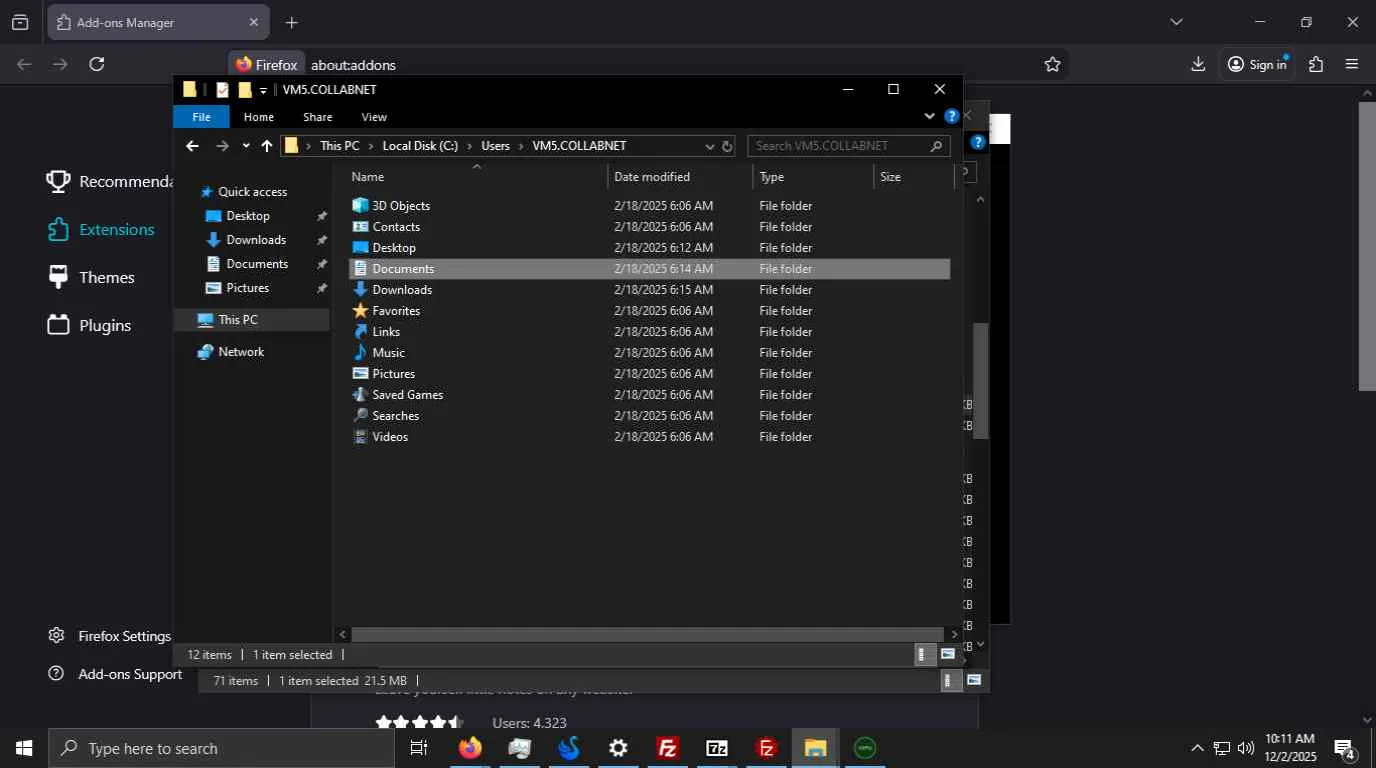
Task: Click Local Disk (C:) in the breadcrumb
Action: [x=420, y=146]
